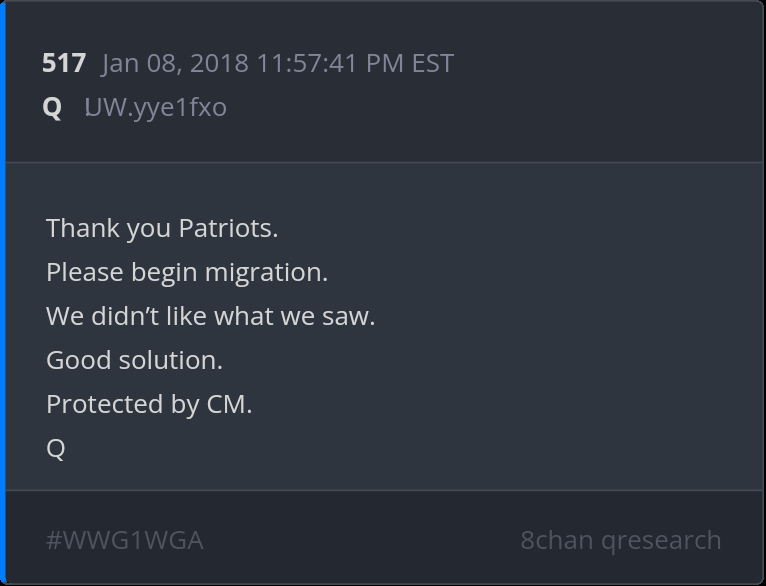Click the Q signature ending the message
The width and height of the screenshot is (766, 586).
(56, 449)
